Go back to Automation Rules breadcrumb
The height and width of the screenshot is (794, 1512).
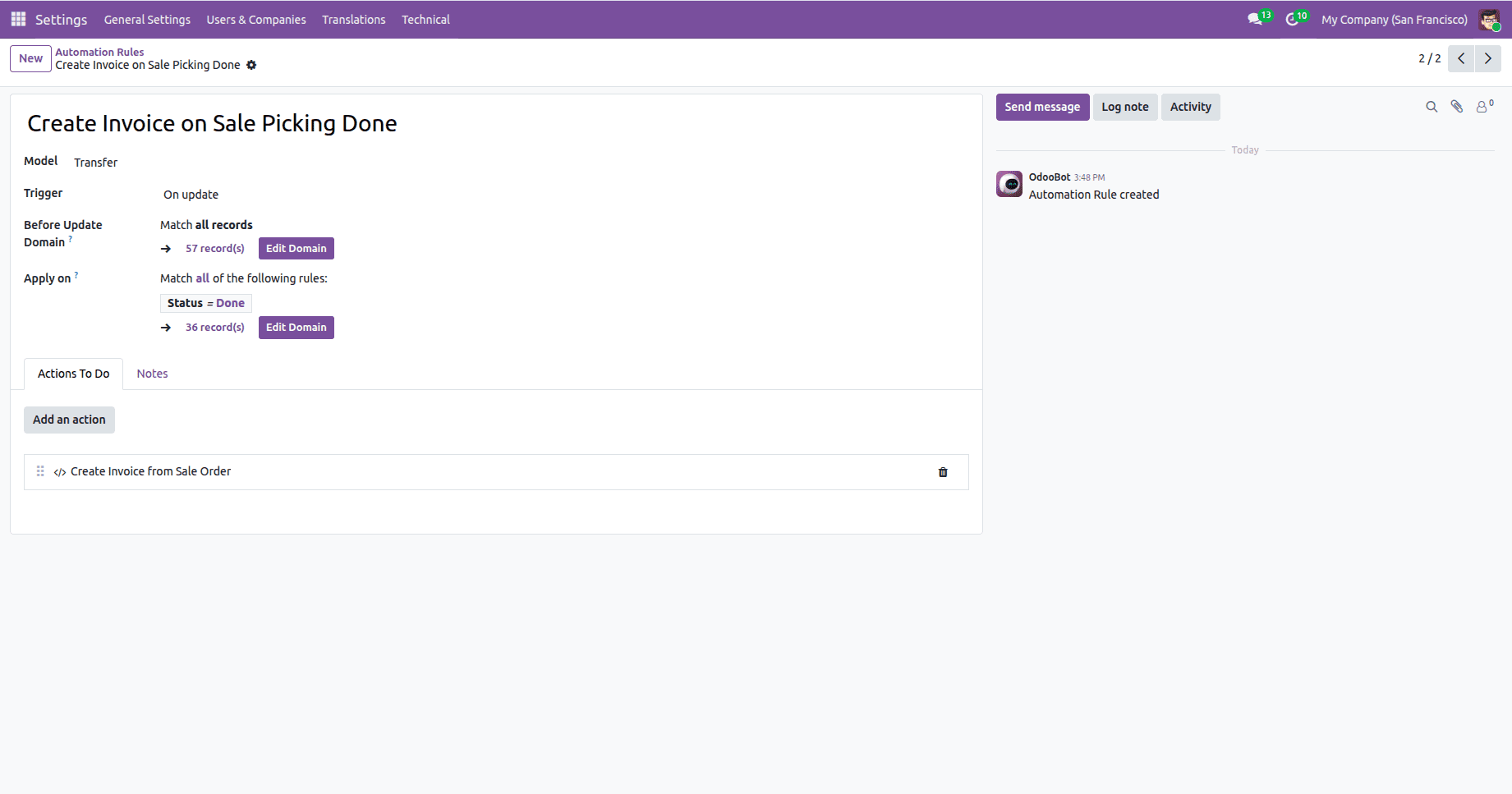pos(99,52)
